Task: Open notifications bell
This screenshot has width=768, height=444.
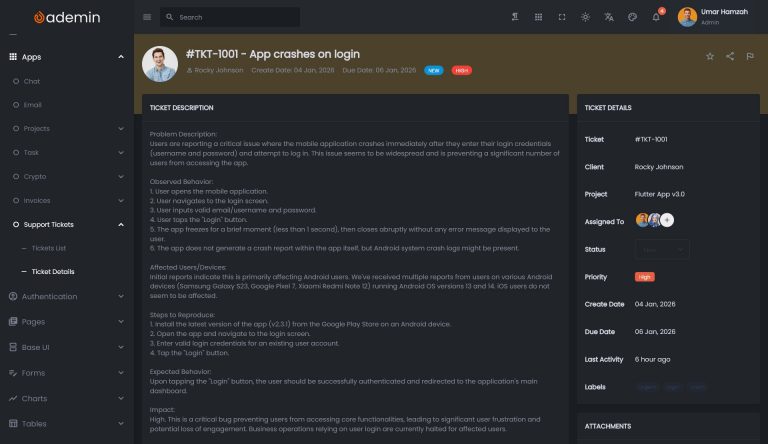Action: click(656, 17)
